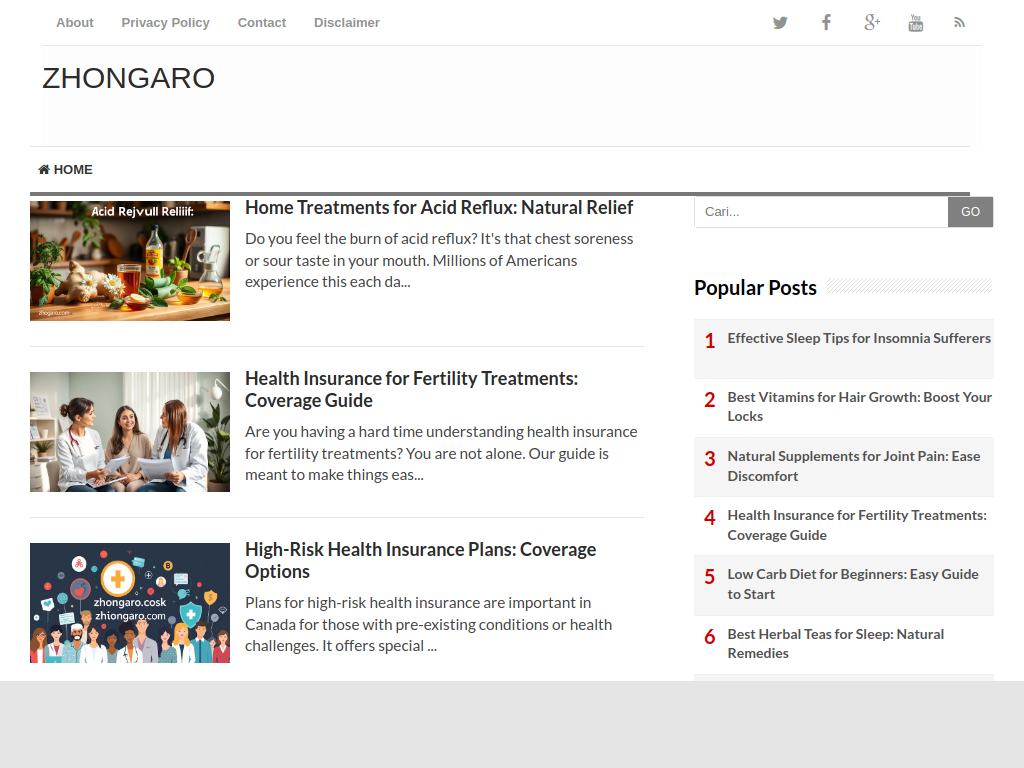
Task: Focus the Cari search input field
Action: coord(820,212)
